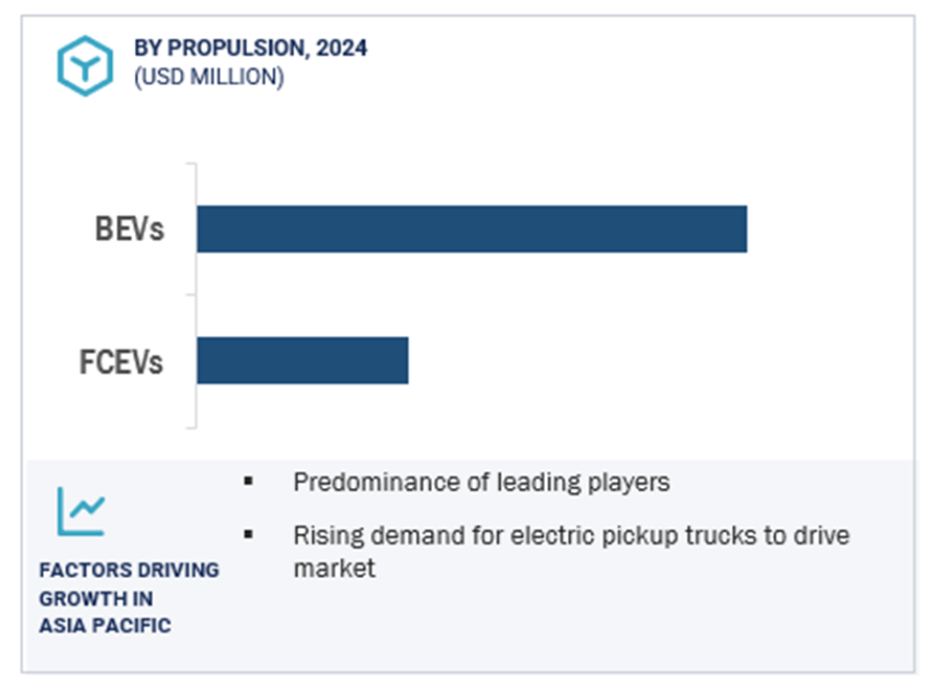Viewport: 934px width, 683px height.
Task: Click Predominance of leading players text
Action: point(481,482)
